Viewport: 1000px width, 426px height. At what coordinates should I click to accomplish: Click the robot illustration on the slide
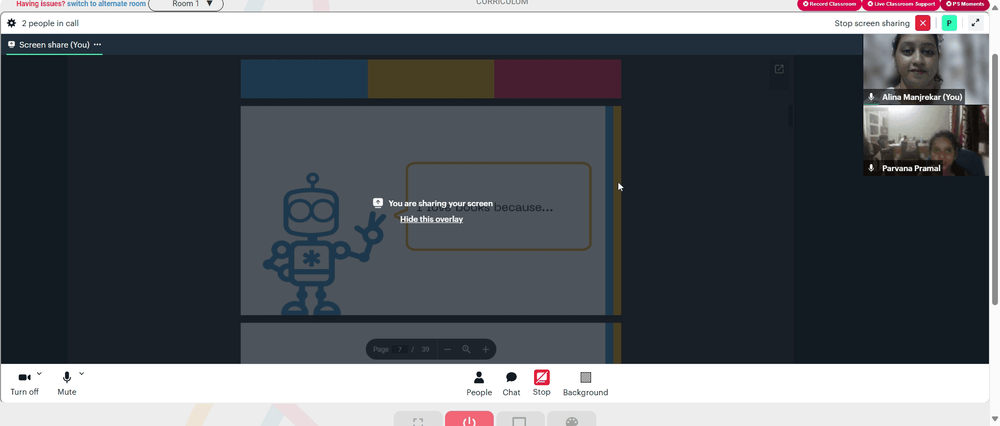tap(323, 244)
